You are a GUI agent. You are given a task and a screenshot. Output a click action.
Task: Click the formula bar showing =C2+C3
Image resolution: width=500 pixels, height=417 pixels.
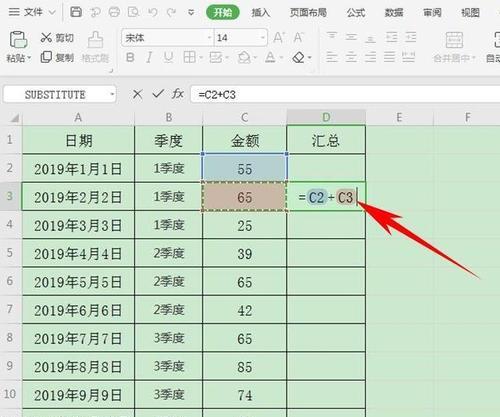345,94
